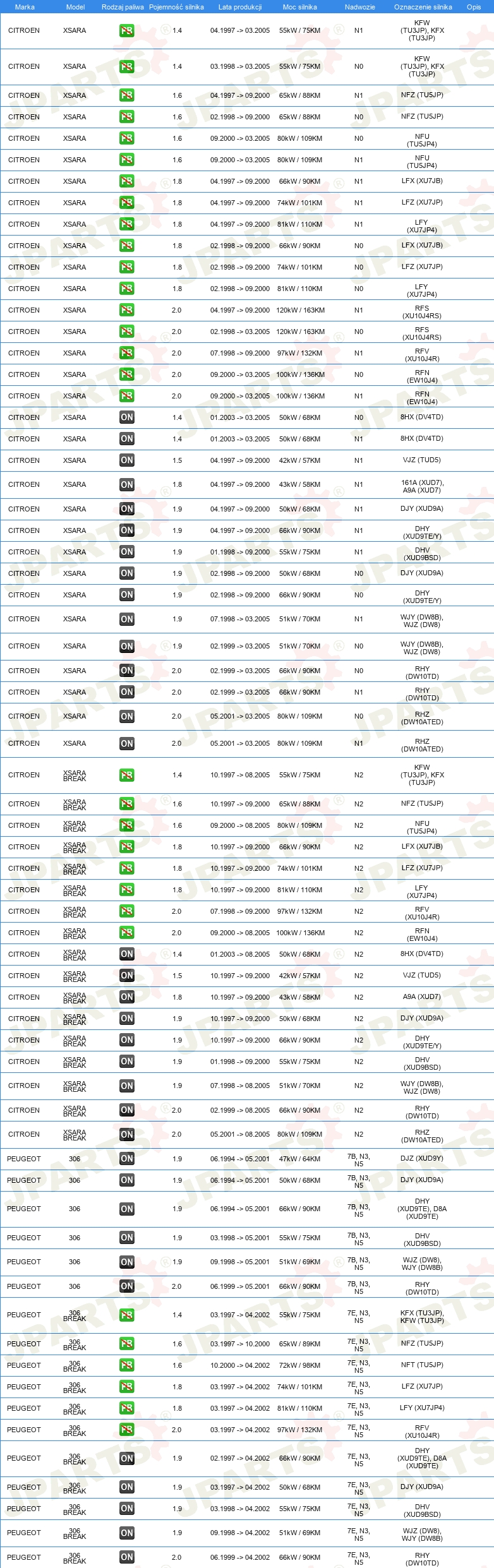Click the 161A (XUD7), A9A (XUD7) cell
Screen dimensions: 494x1568
click(422, 486)
